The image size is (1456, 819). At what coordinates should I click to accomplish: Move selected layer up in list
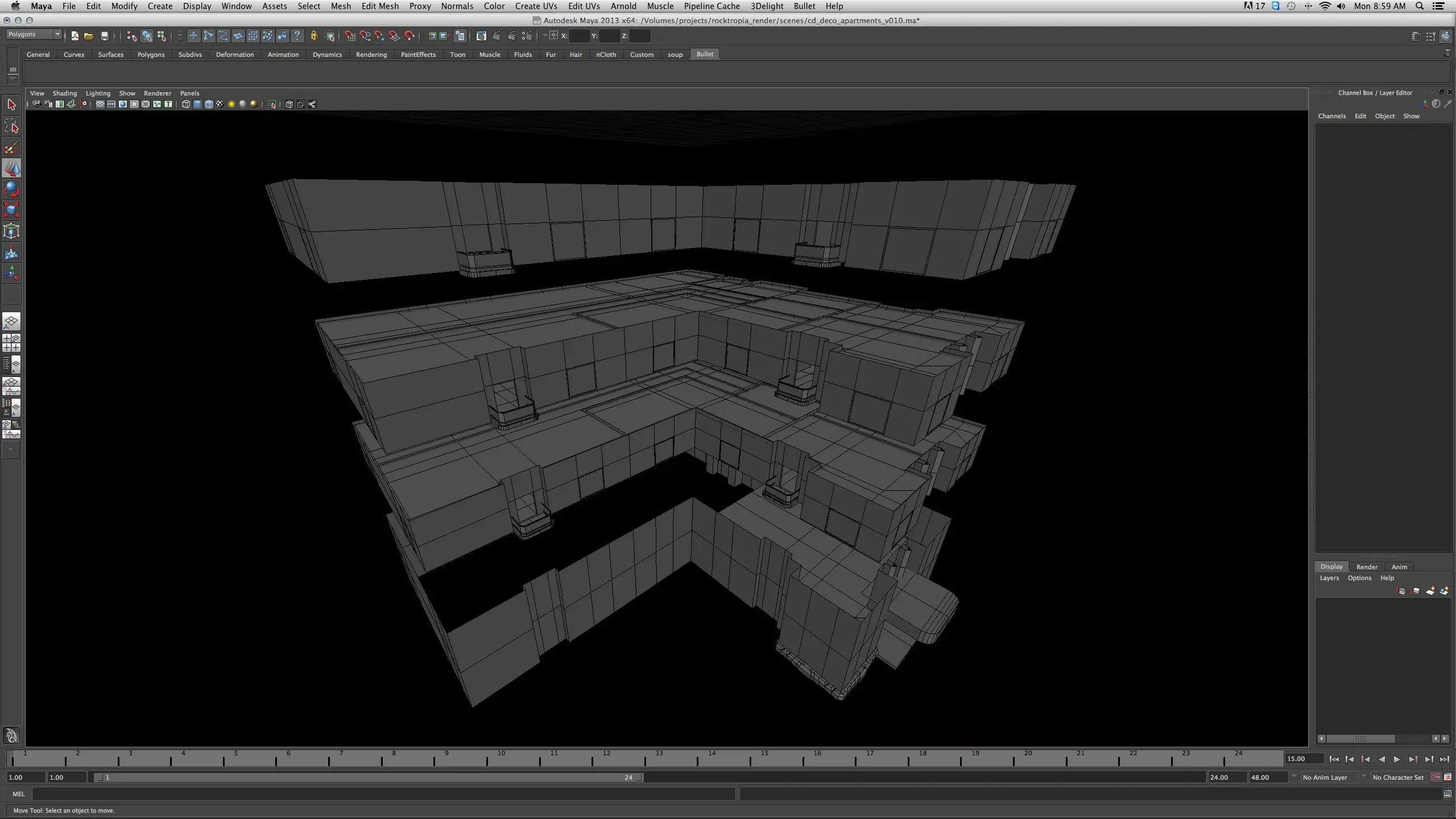[1401, 591]
